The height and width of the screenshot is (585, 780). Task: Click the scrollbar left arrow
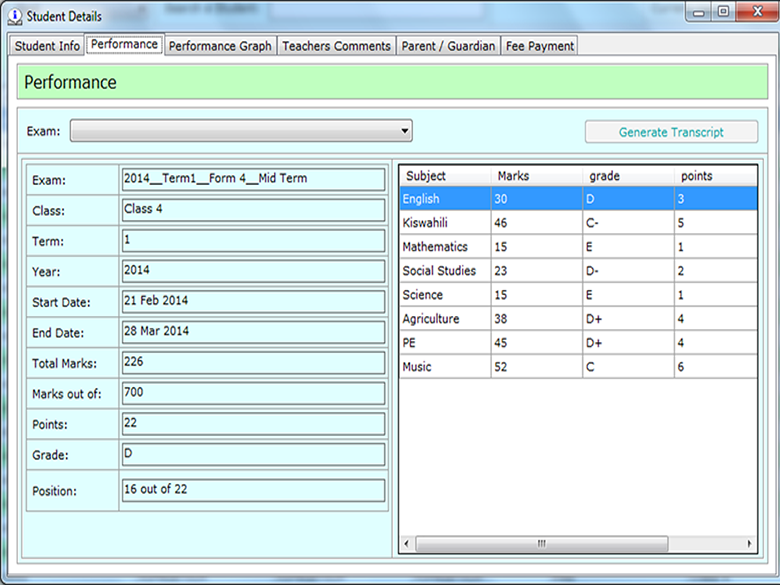[x=407, y=543]
